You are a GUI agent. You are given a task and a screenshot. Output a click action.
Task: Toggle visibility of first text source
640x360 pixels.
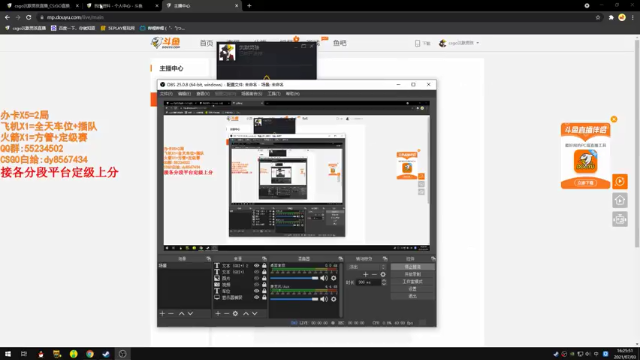[256, 266]
